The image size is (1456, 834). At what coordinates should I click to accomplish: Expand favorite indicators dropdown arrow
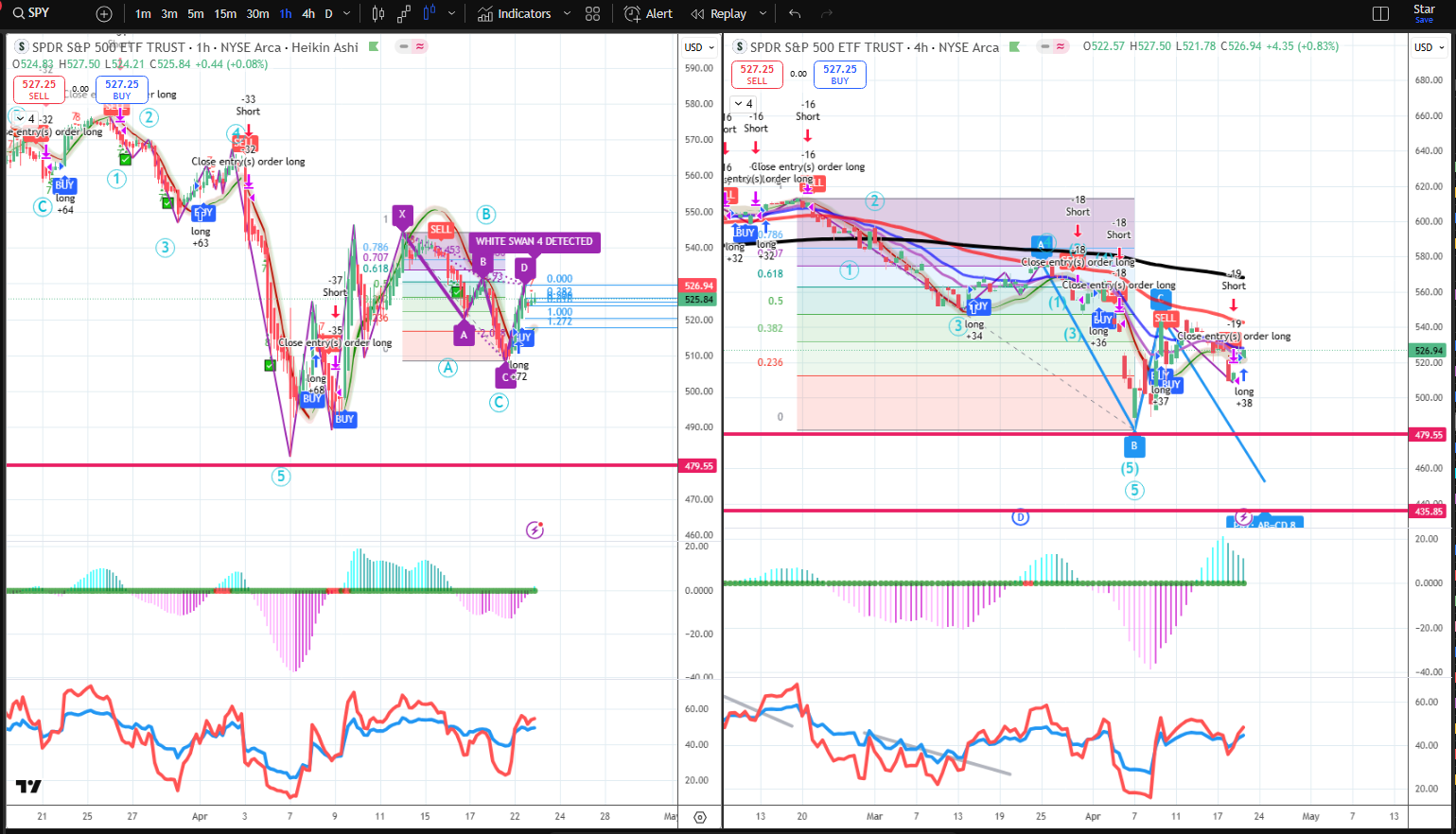[567, 14]
